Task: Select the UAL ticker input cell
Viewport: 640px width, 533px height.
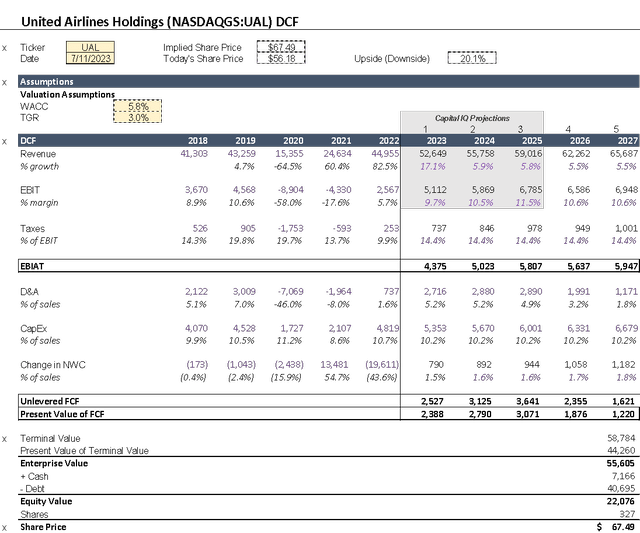Action: coord(90,47)
